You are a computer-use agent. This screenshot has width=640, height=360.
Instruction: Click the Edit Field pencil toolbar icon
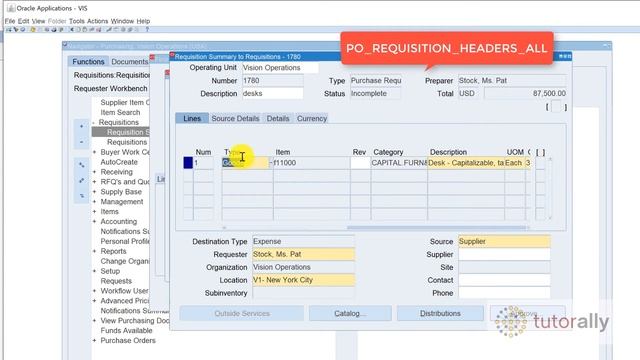pyautogui.click(x=109, y=29)
